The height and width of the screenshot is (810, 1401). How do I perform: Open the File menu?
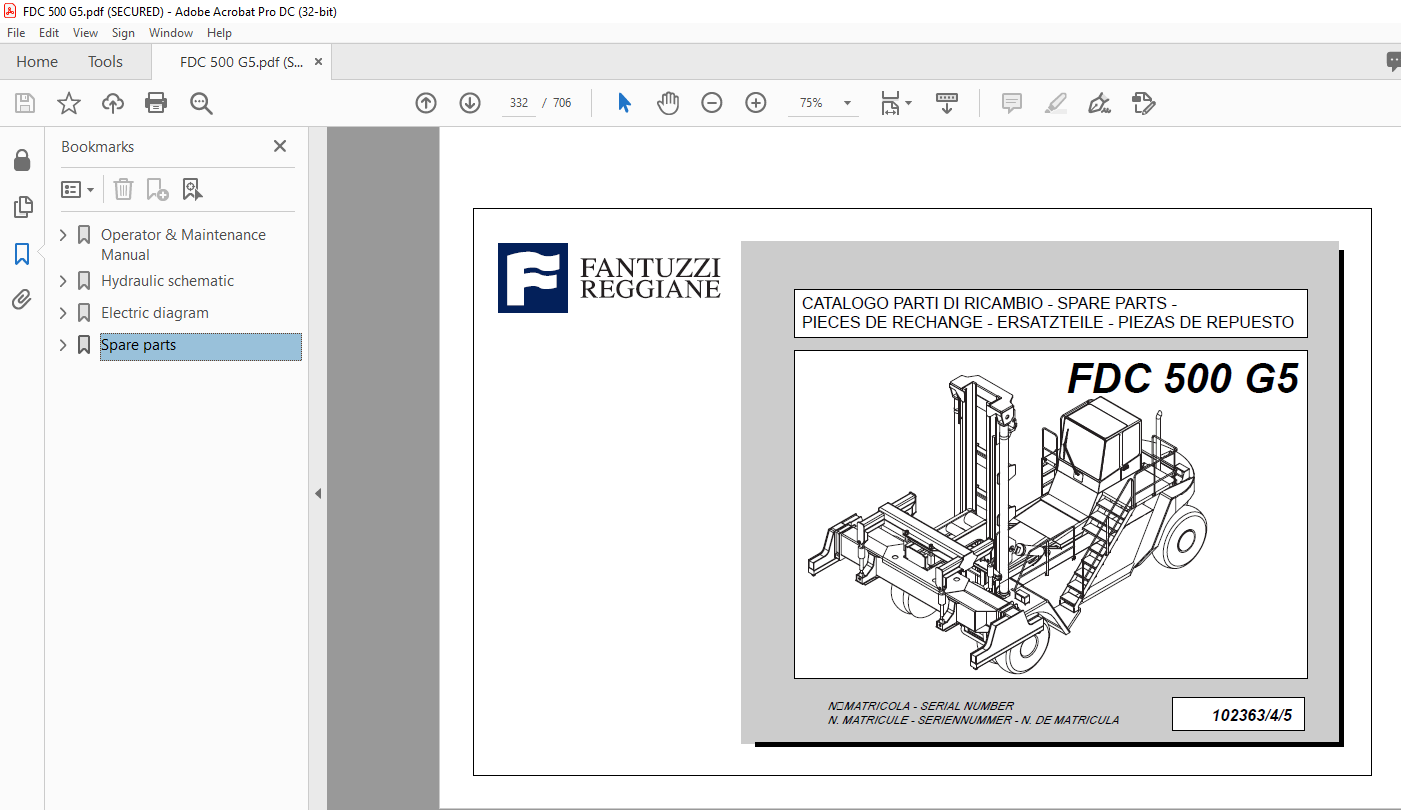tap(16, 33)
